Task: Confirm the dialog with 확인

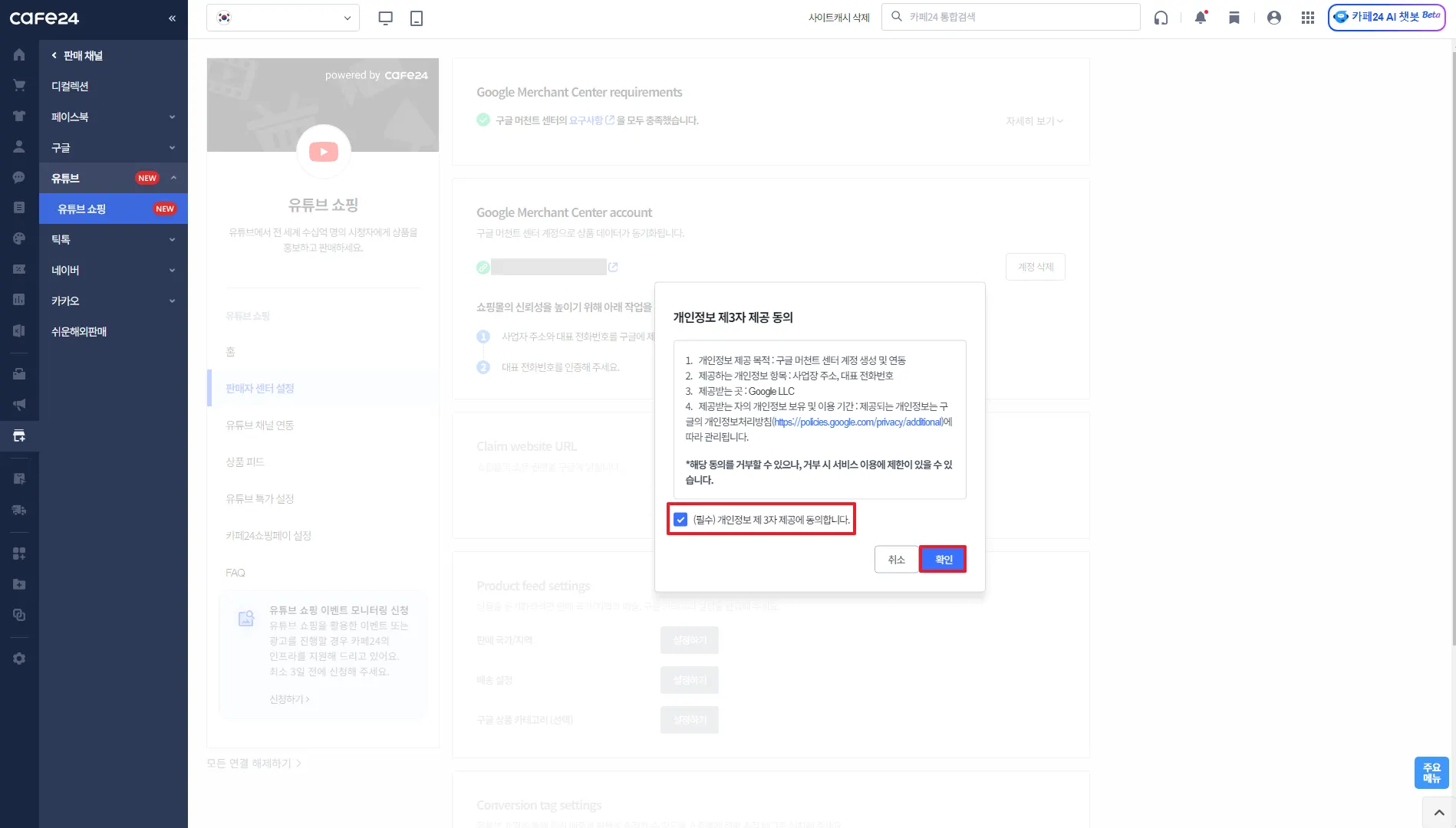Action: pos(943,559)
